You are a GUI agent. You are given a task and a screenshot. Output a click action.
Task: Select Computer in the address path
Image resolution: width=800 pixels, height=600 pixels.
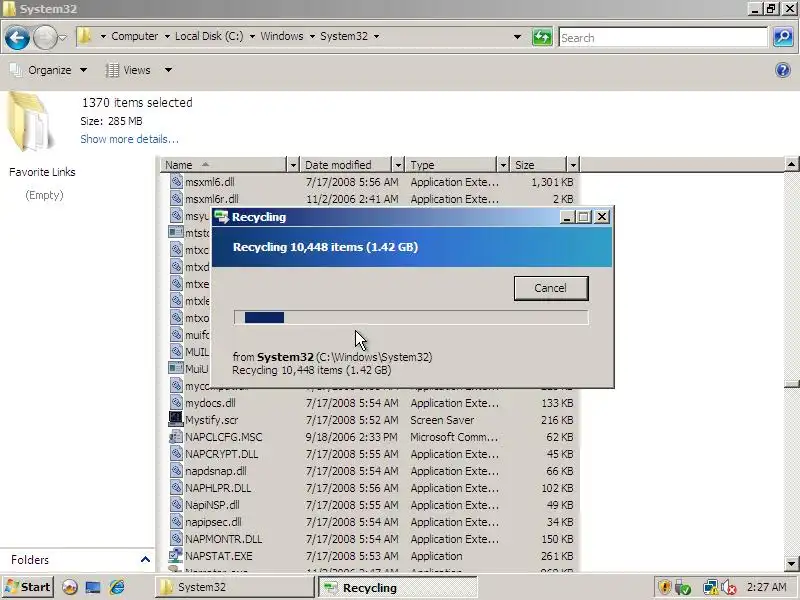pyautogui.click(x=134, y=36)
